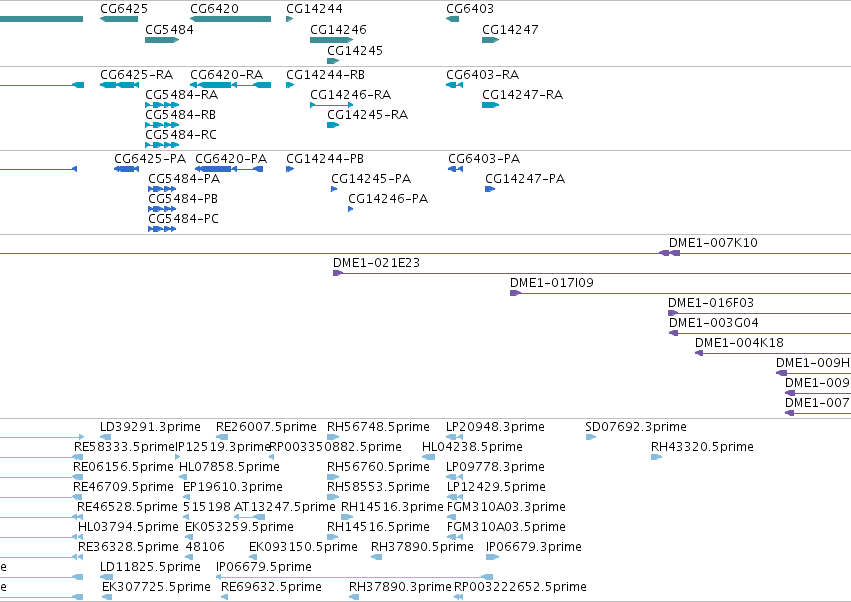Select the teal gene bar below CG6420

(x=231, y=19)
